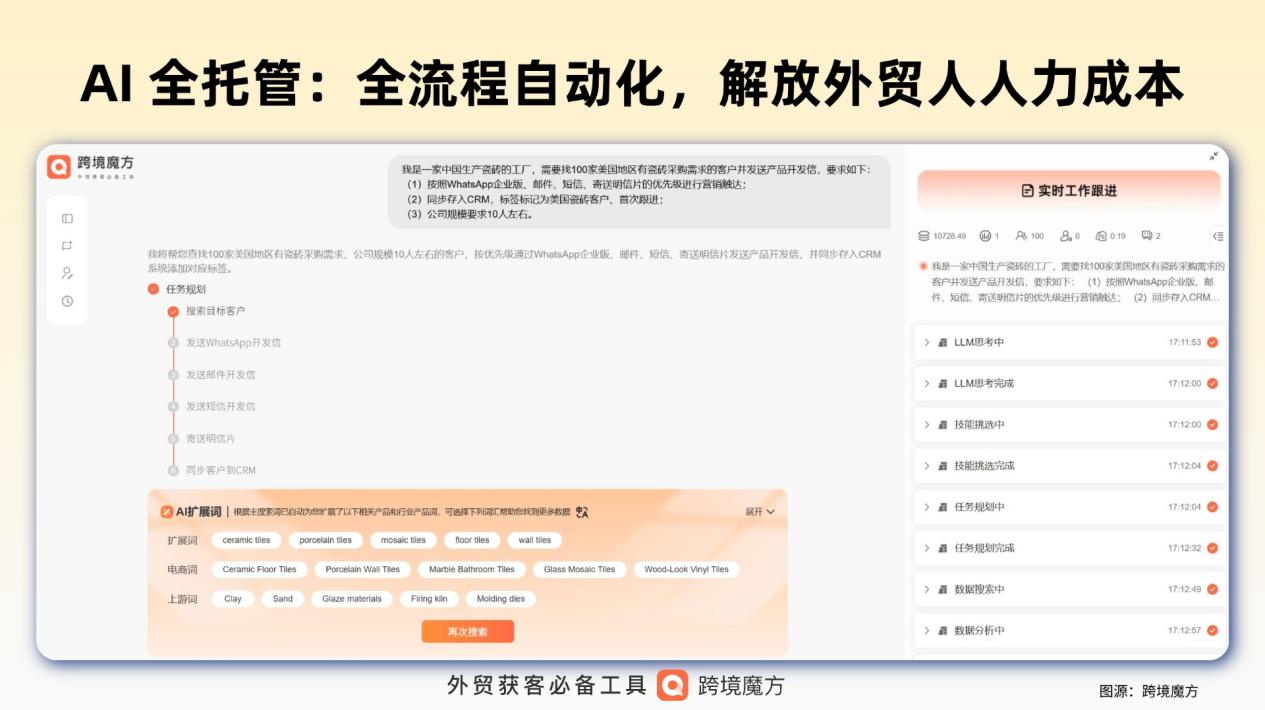Expand the 技能挑选完成 log entry

[x=927, y=466]
